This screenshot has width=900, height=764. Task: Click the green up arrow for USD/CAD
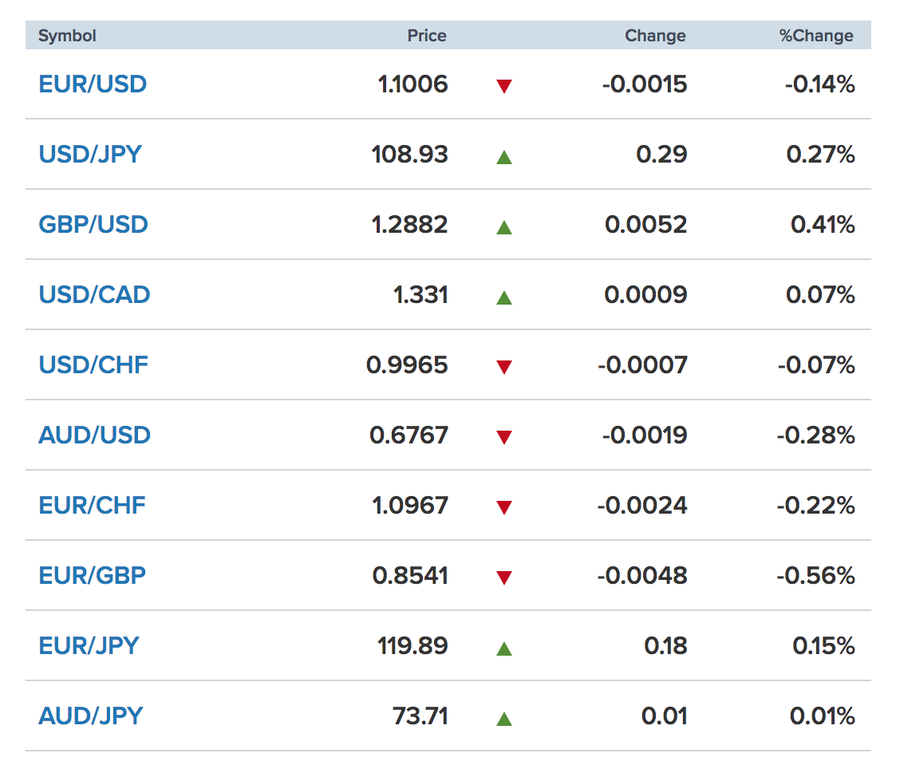coord(504,296)
